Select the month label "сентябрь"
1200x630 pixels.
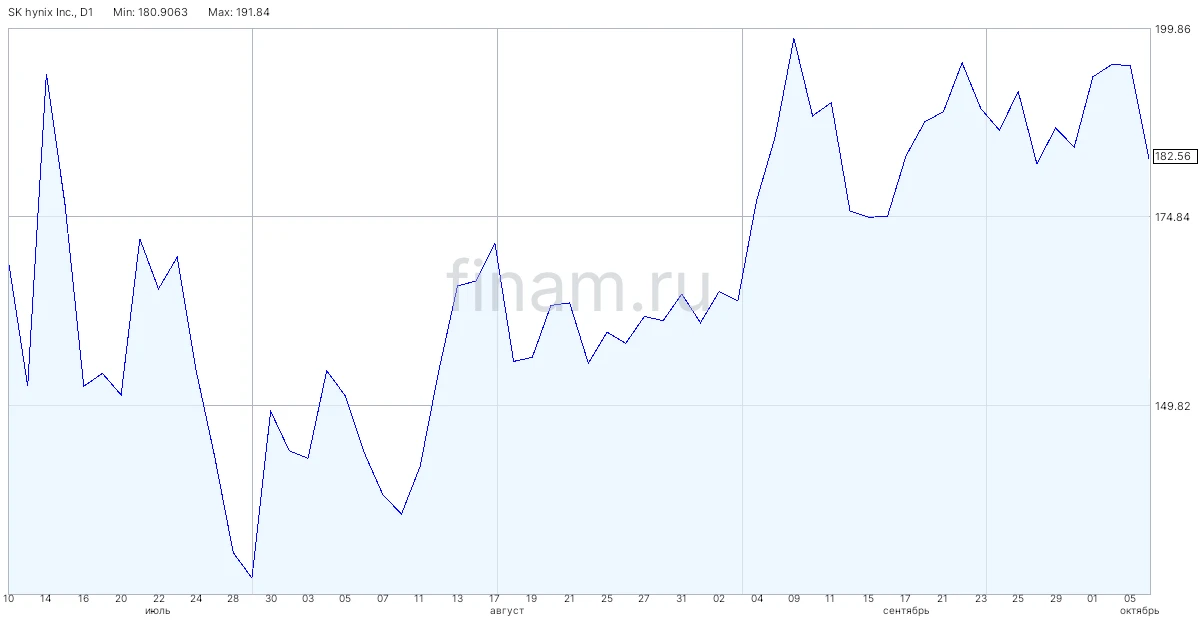(x=906, y=610)
